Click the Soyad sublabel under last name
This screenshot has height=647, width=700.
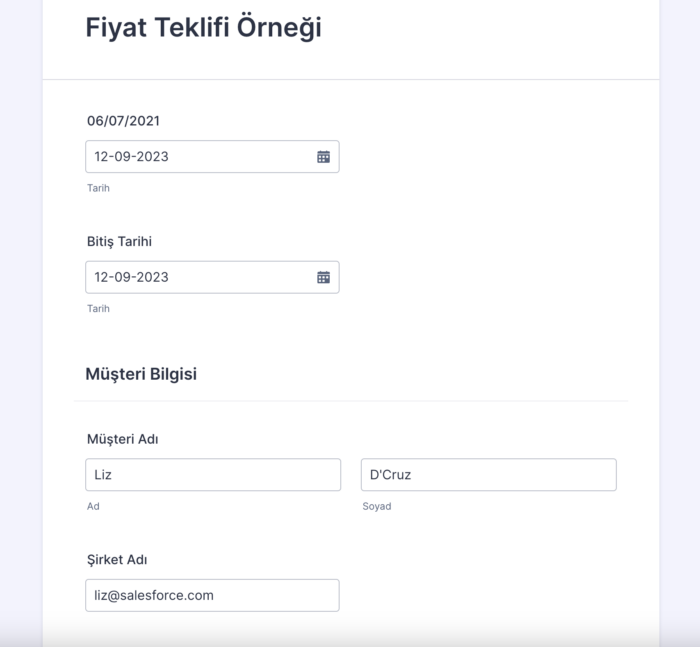[x=377, y=506]
